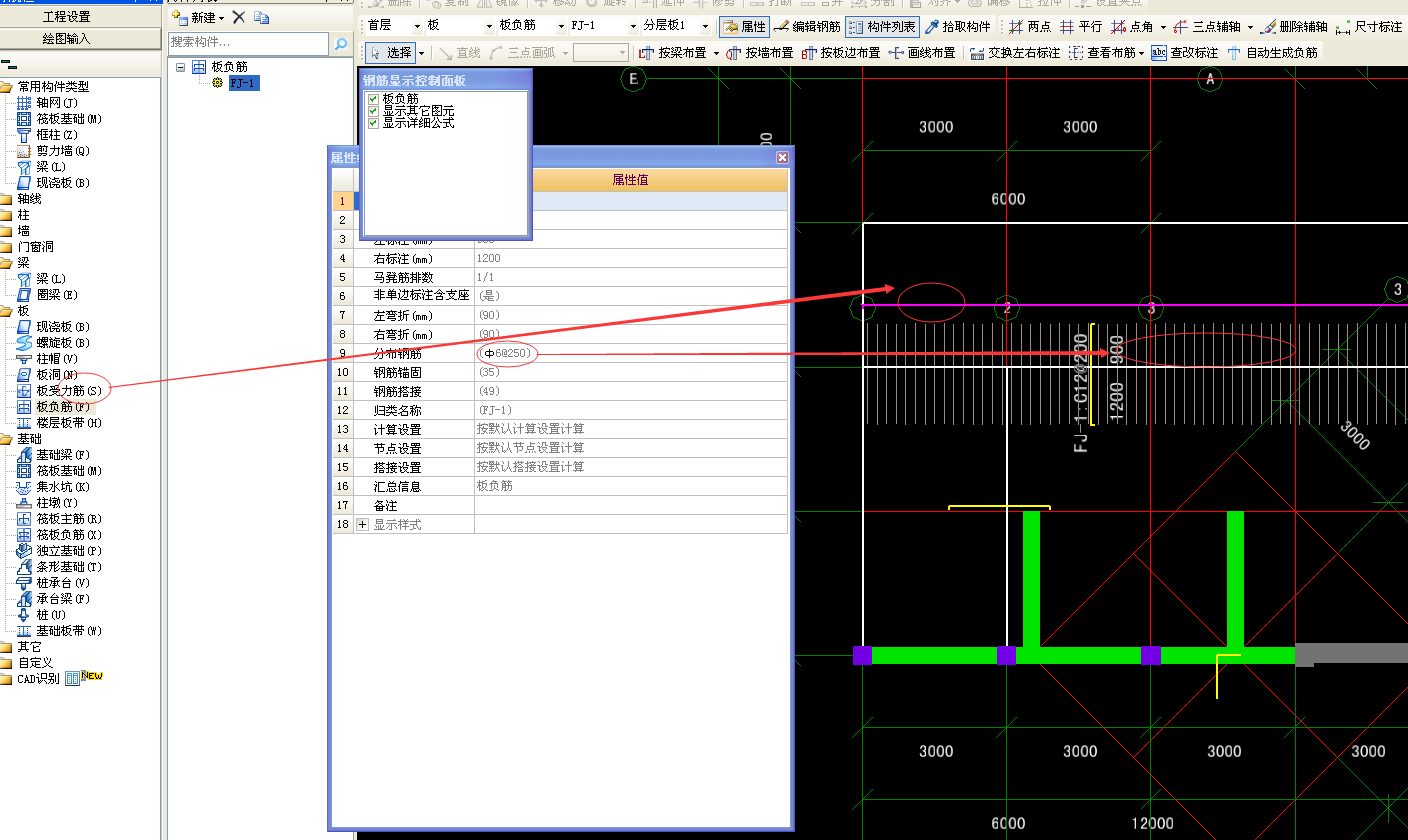Image resolution: width=1408 pixels, height=840 pixels.
Task: Select the 平行 parallel axis tool
Action: coord(1081,27)
